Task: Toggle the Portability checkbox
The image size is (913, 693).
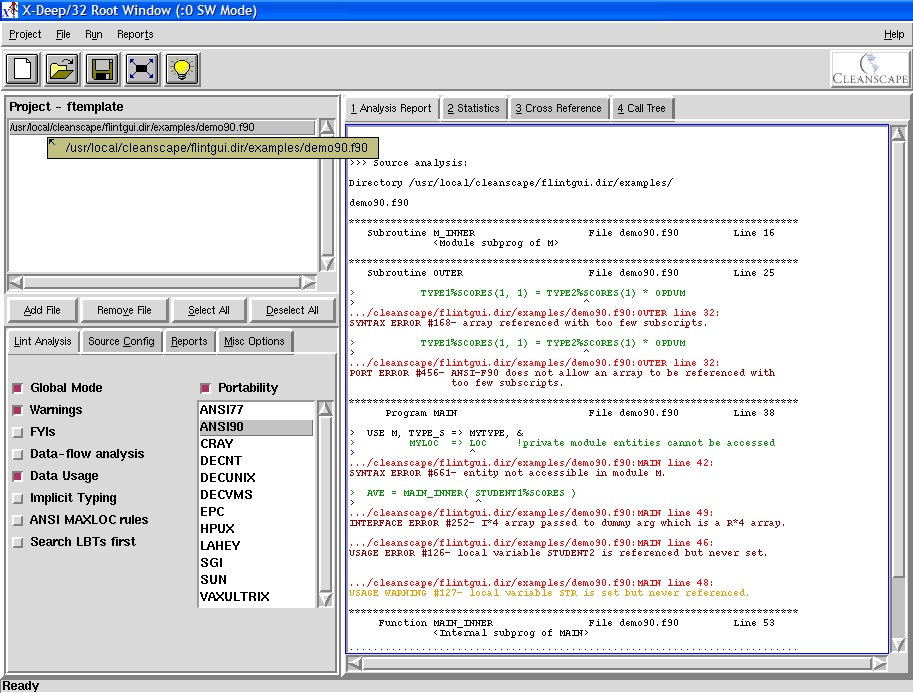Action: 206,388
